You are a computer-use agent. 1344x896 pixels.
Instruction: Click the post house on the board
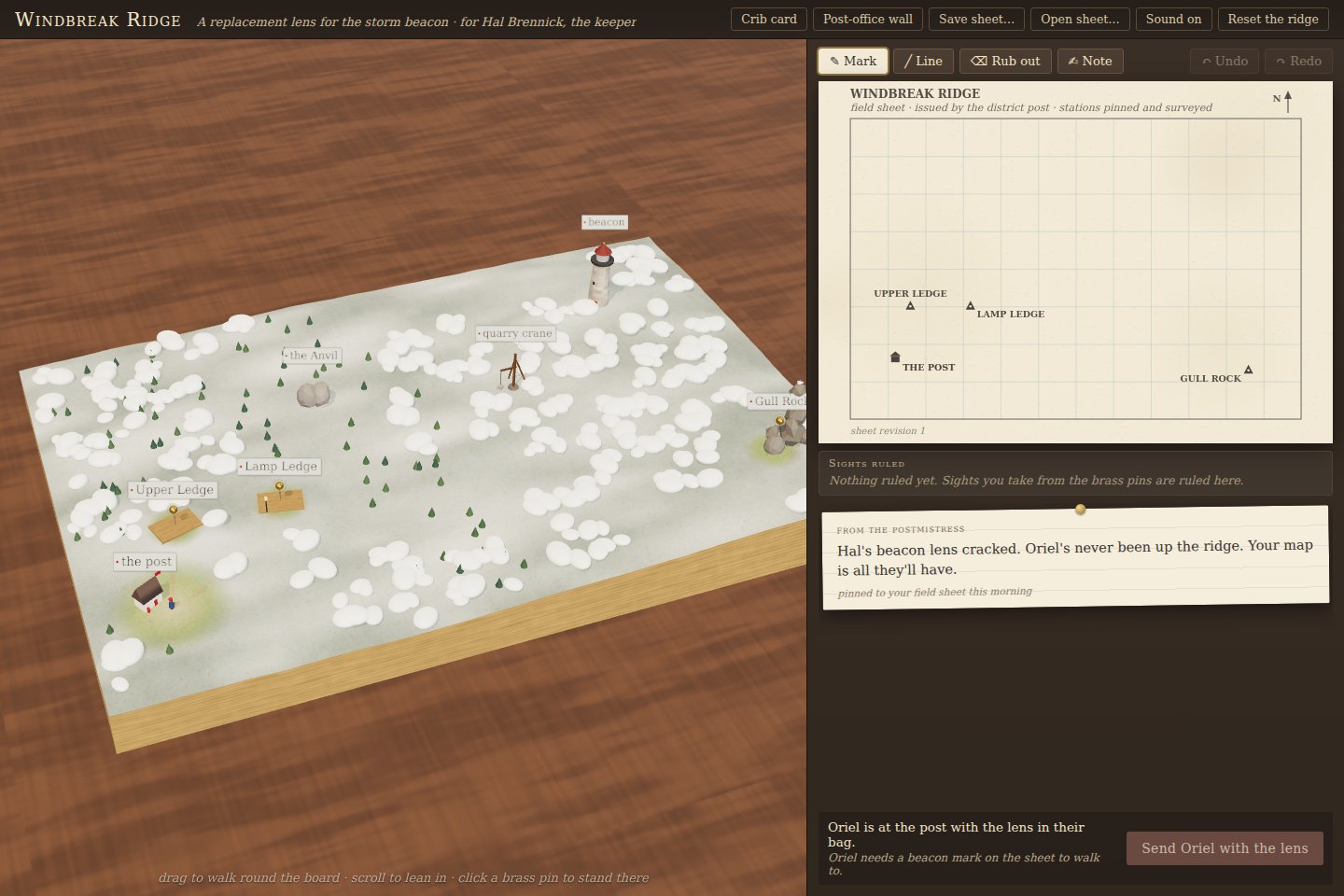[x=148, y=594]
